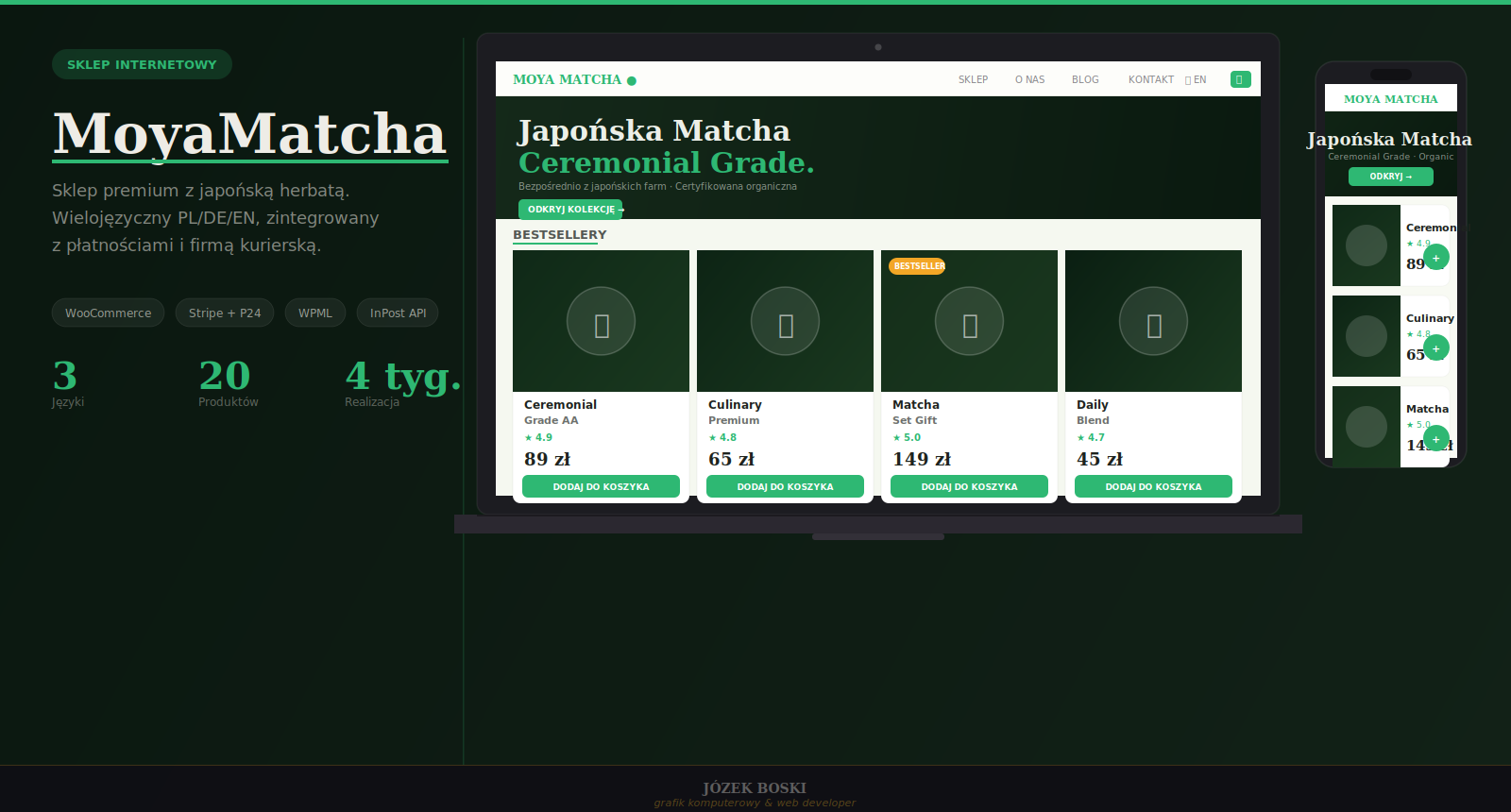
Task: Click the 65 zł price
Action: (x=732, y=459)
